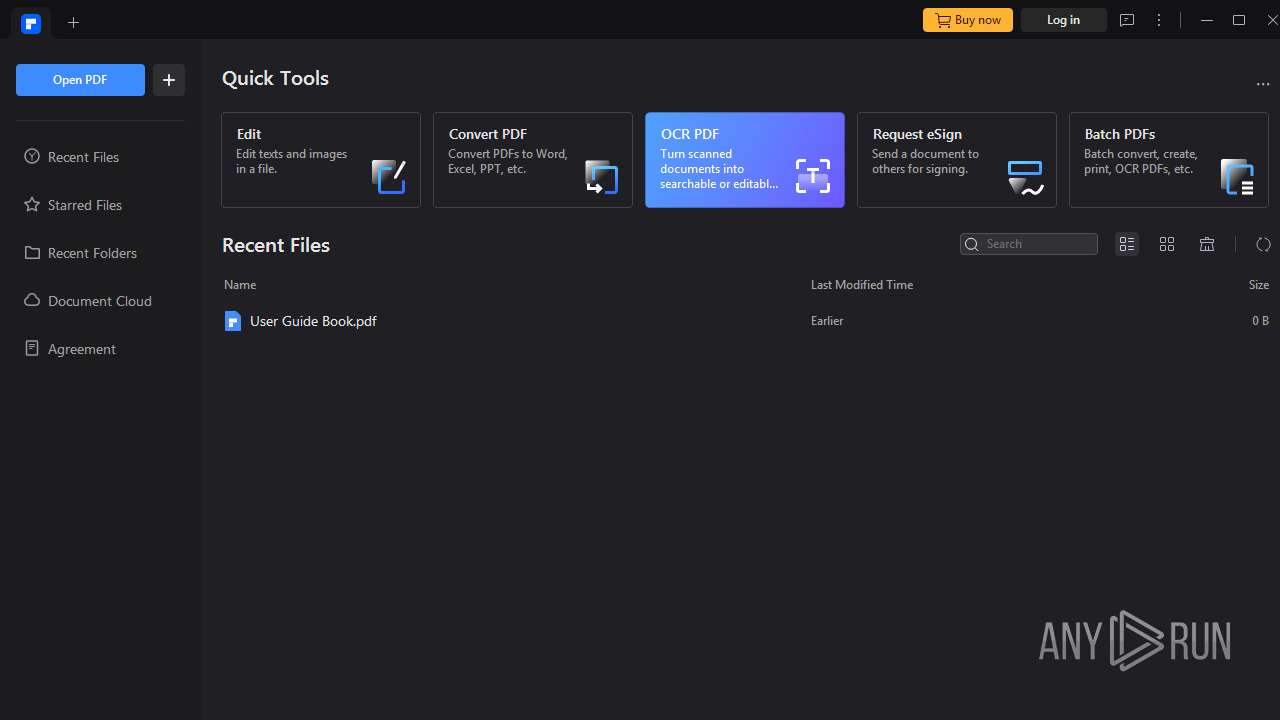Click the Starred Files star icon
The width and height of the screenshot is (1280, 720).
pyautogui.click(x=32, y=205)
